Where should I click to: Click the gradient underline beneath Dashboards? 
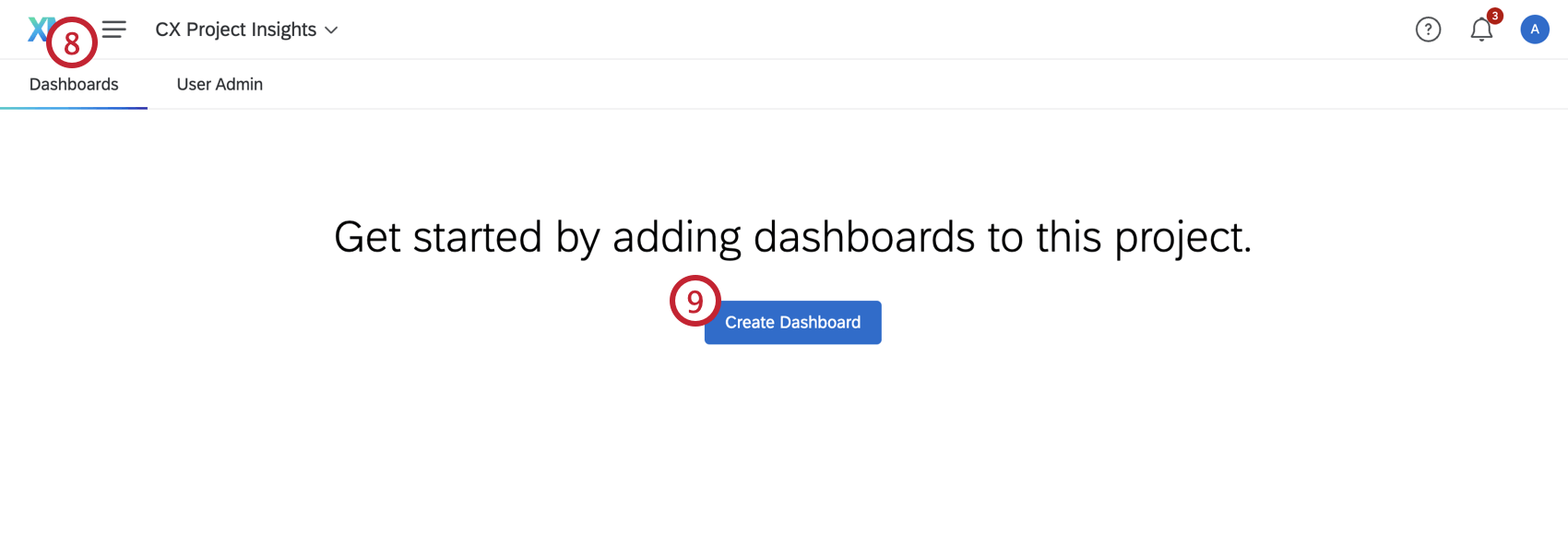pos(74,108)
